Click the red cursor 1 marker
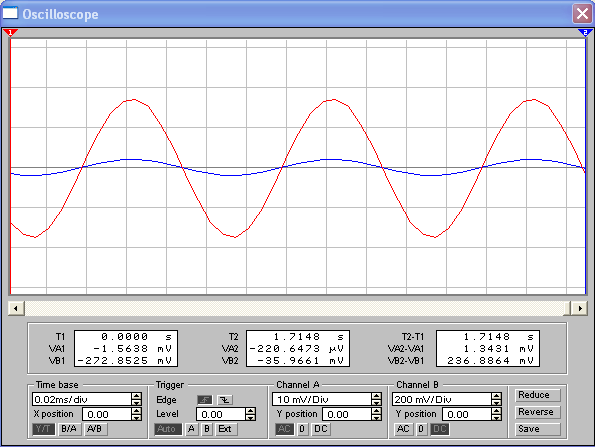The height and width of the screenshot is (447, 595). (x=10, y=33)
